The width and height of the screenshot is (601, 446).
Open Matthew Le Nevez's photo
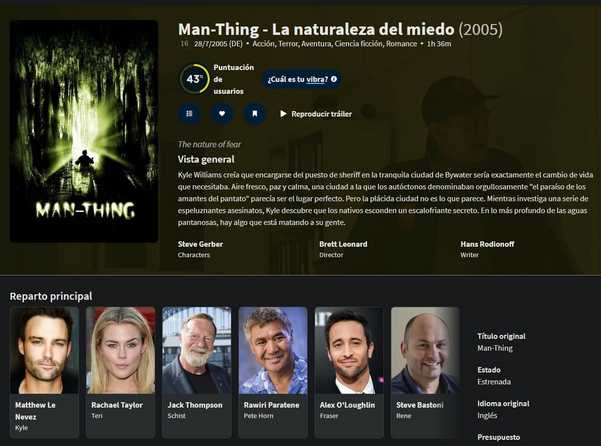(44, 351)
